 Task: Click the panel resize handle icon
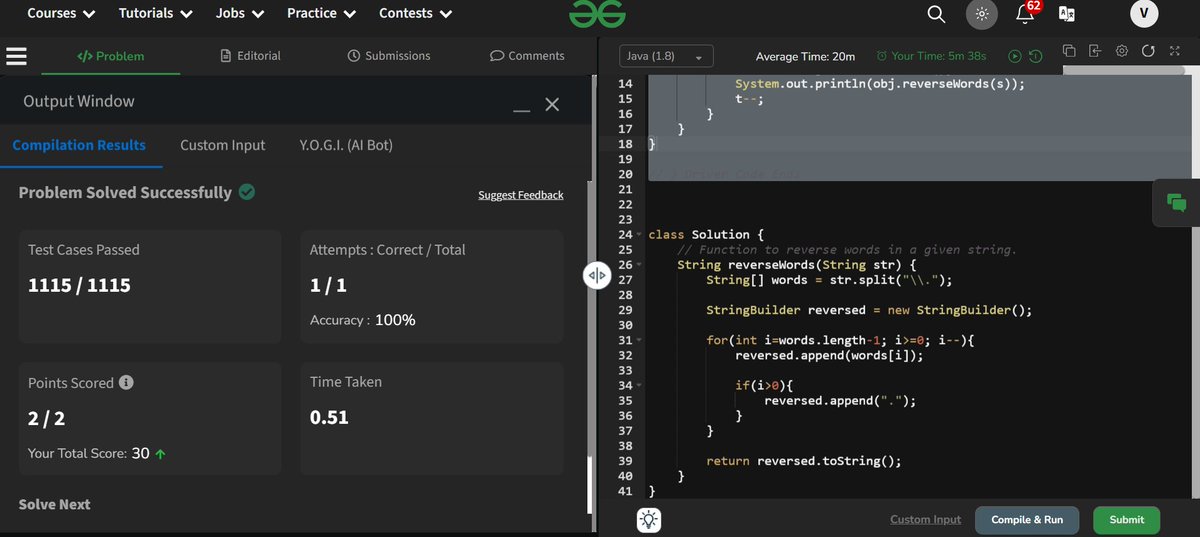[597, 275]
